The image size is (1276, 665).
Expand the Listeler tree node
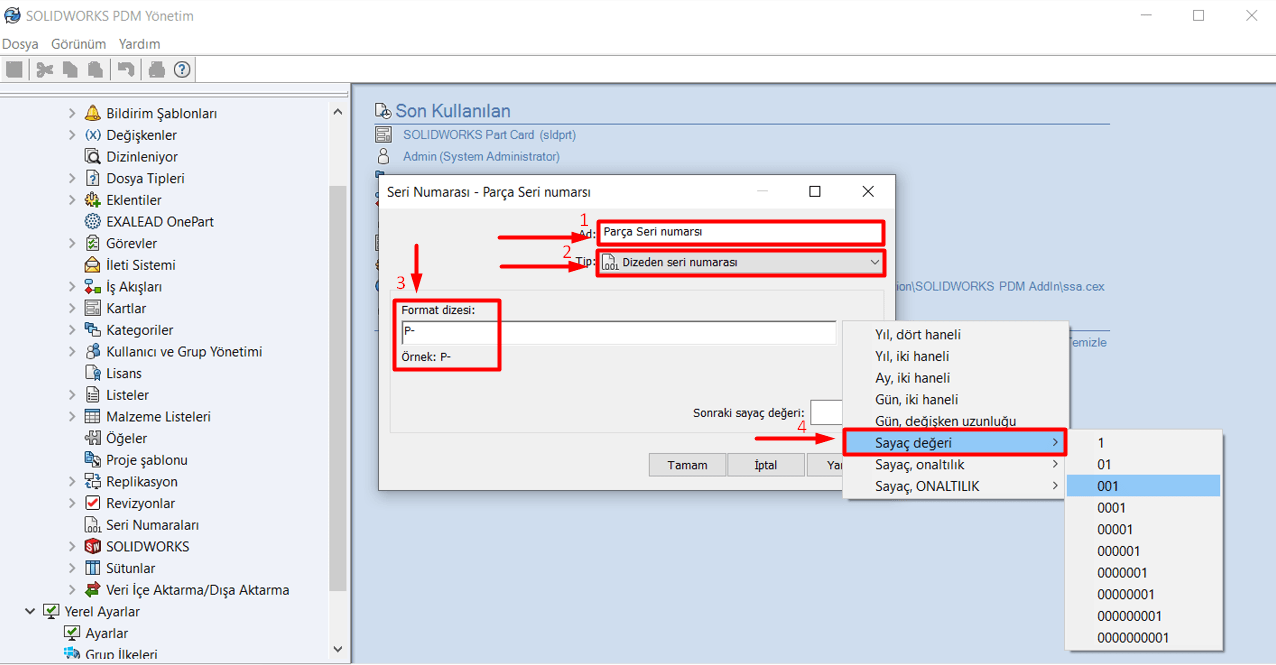click(x=72, y=395)
